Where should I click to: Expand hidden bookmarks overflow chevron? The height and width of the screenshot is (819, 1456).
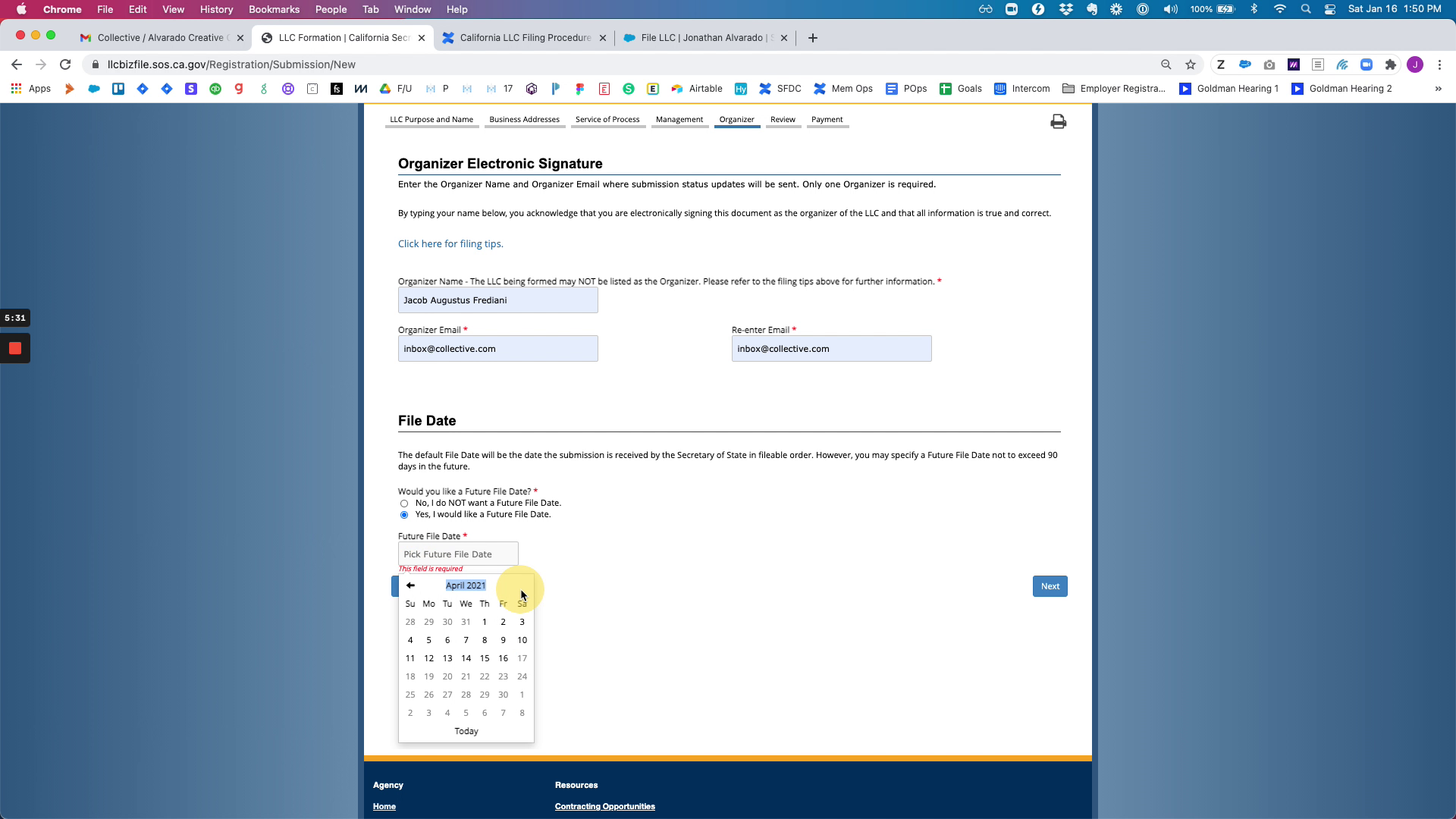1438,89
